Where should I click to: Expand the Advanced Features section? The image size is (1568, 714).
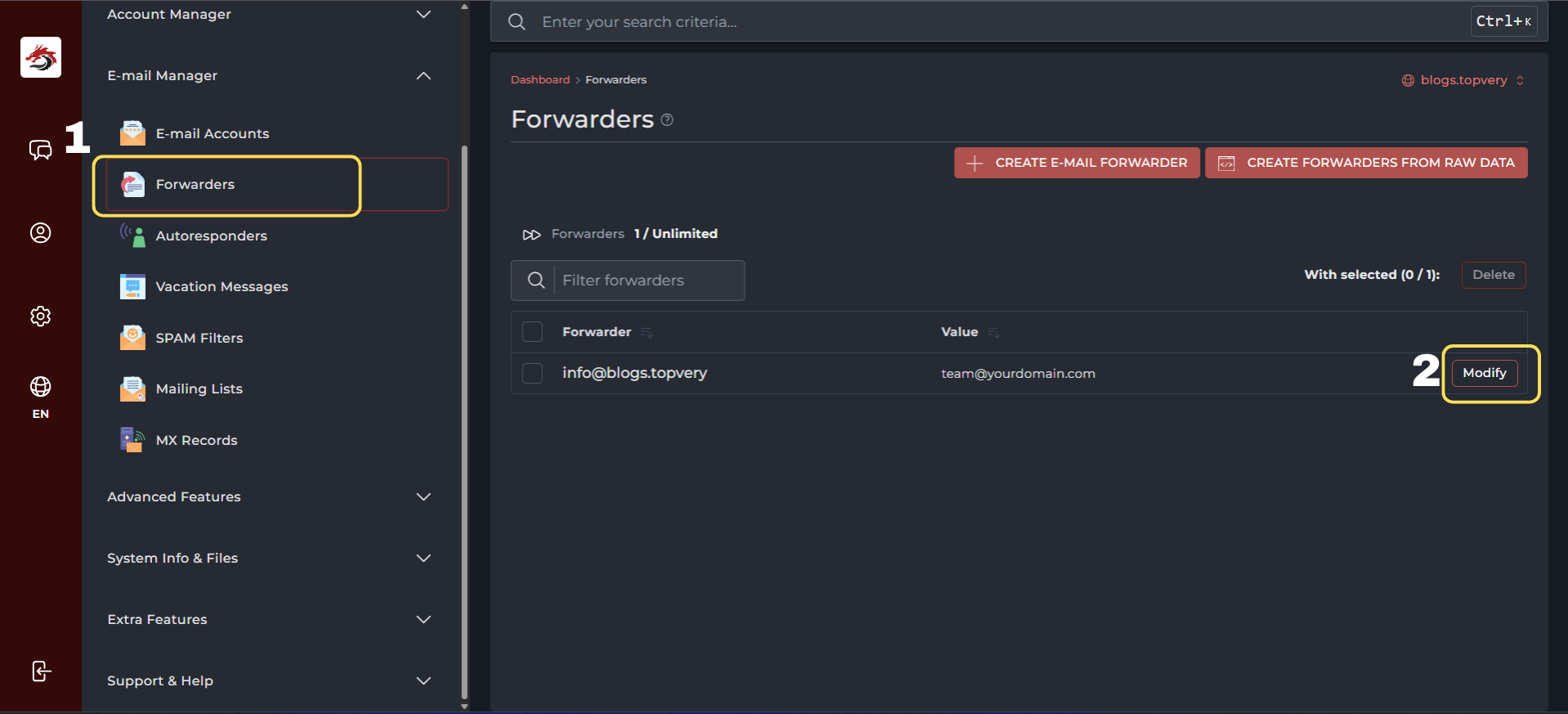pos(423,497)
